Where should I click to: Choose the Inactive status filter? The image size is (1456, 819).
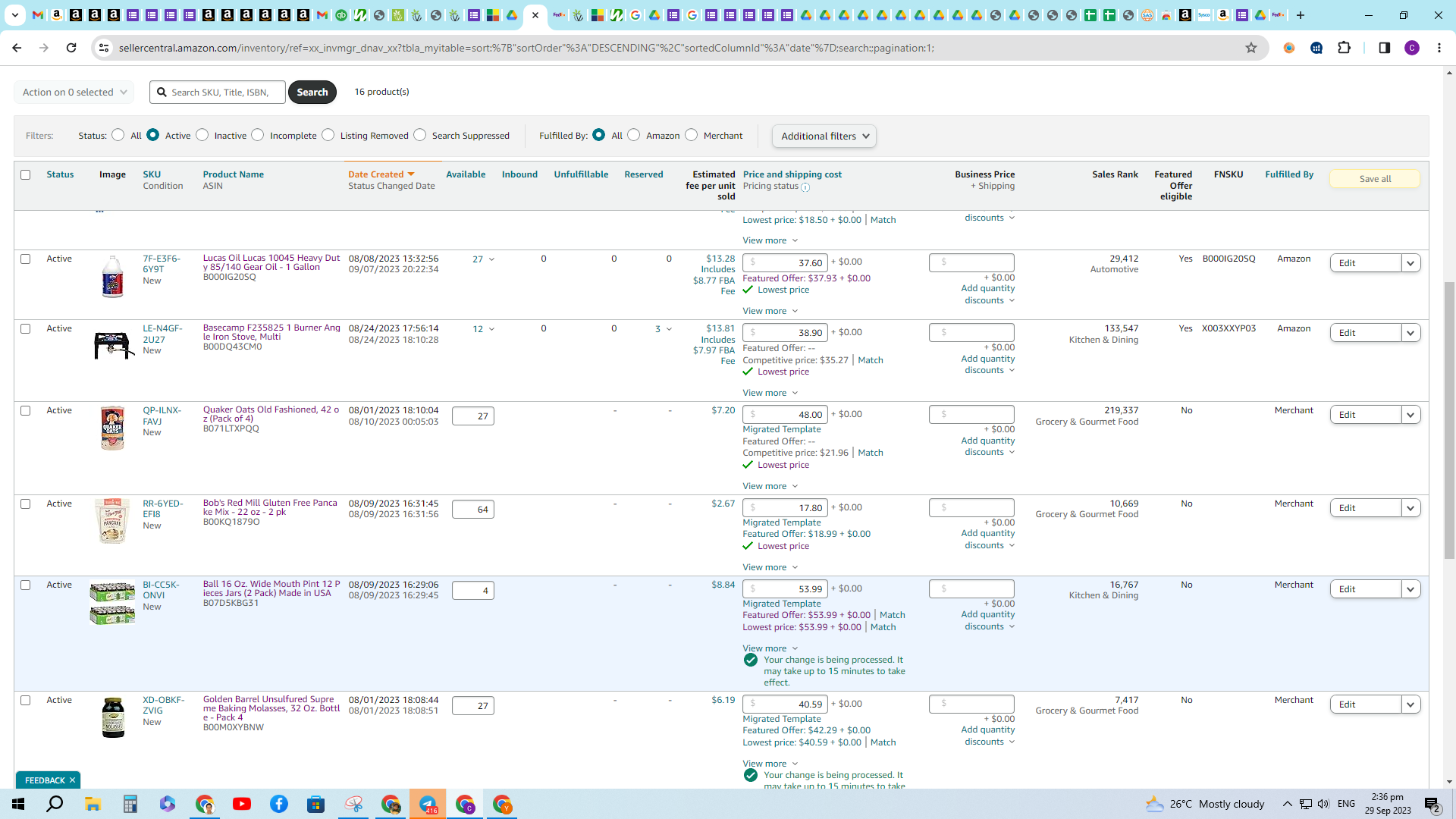pos(202,135)
